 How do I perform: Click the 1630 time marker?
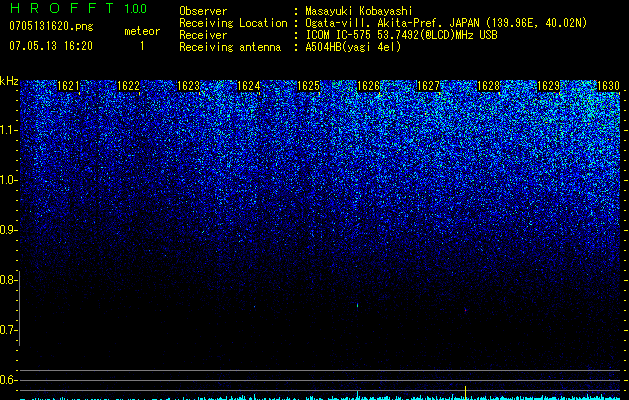coord(608,86)
